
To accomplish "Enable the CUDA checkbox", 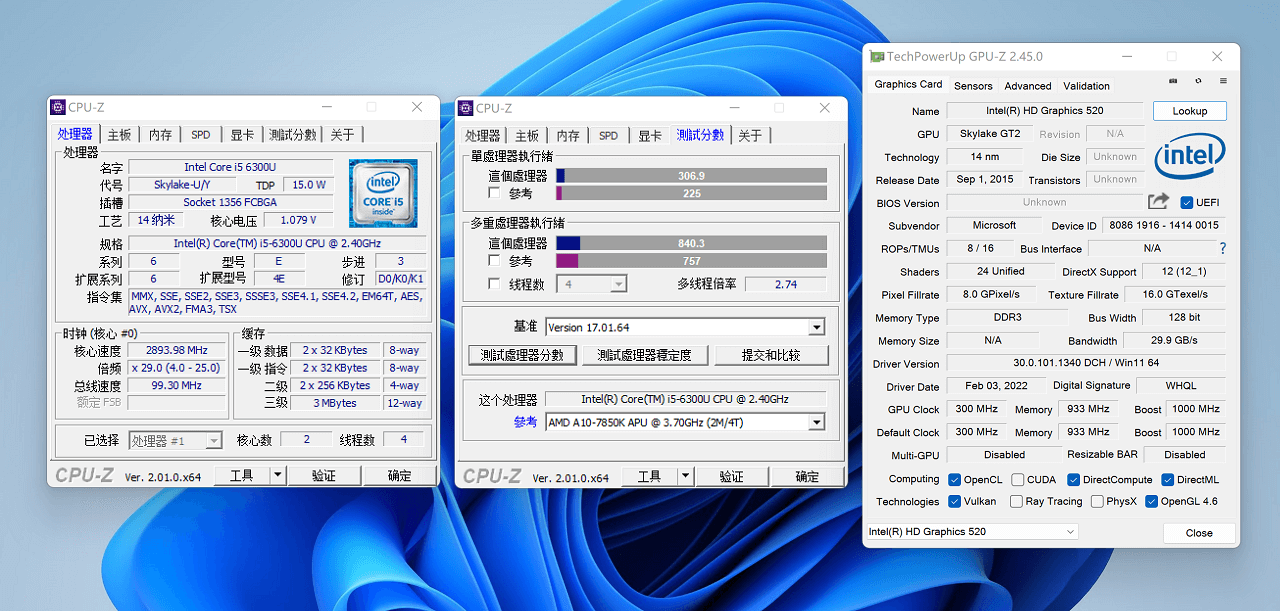I will click(1017, 480).
